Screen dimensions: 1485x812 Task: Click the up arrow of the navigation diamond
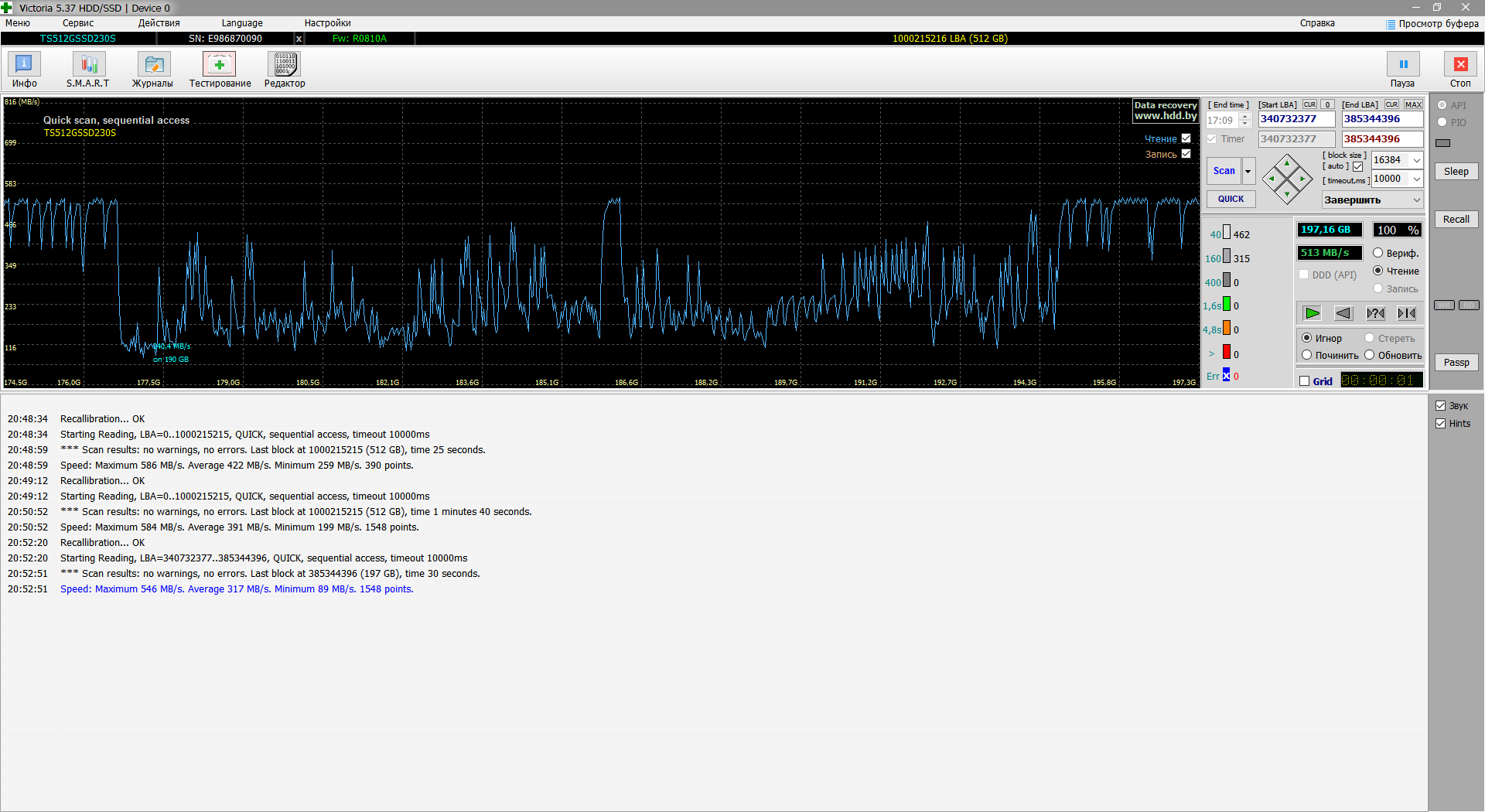point(1287,163)
